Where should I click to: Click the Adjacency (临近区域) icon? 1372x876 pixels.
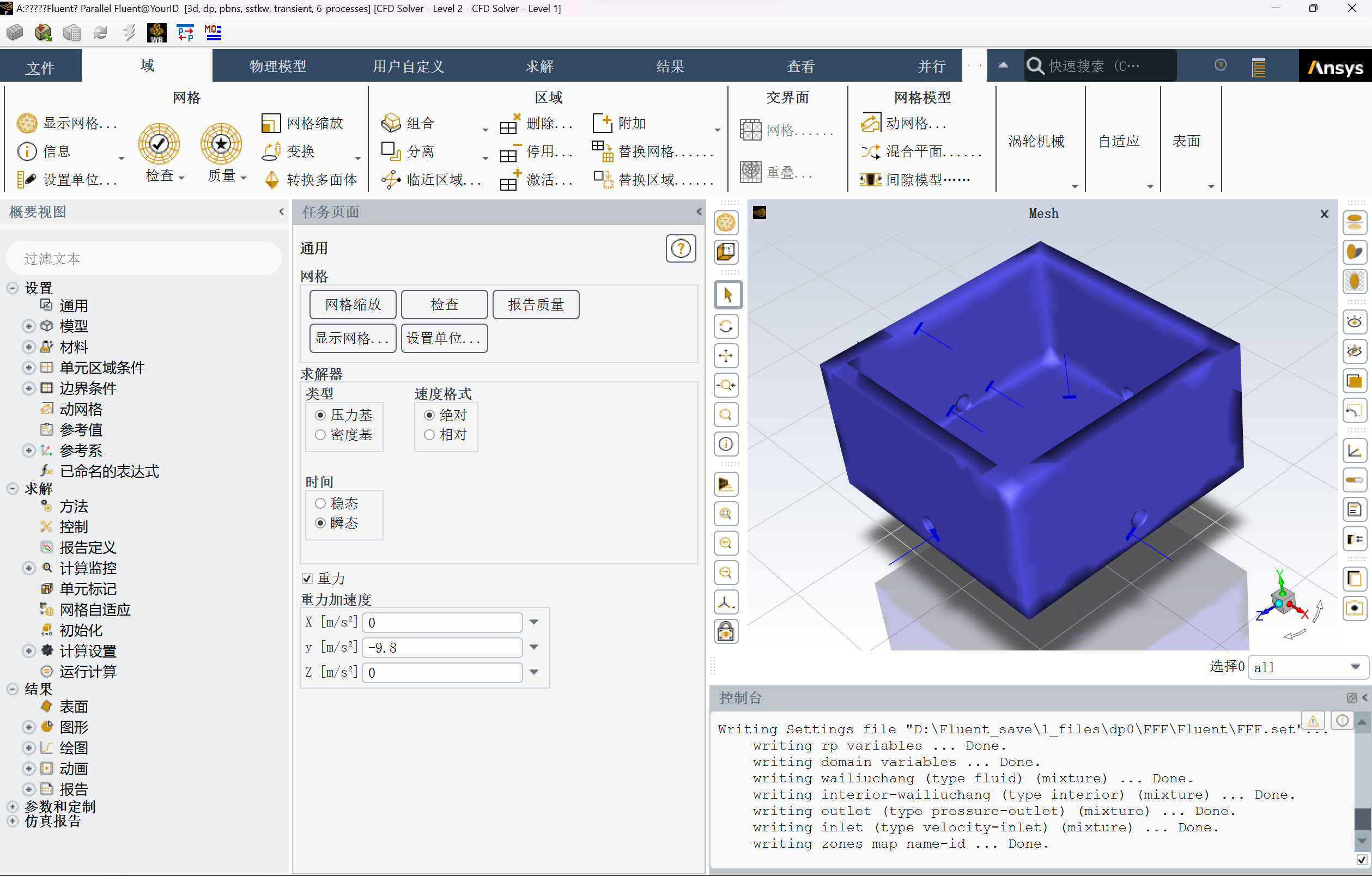coord(391,180)
